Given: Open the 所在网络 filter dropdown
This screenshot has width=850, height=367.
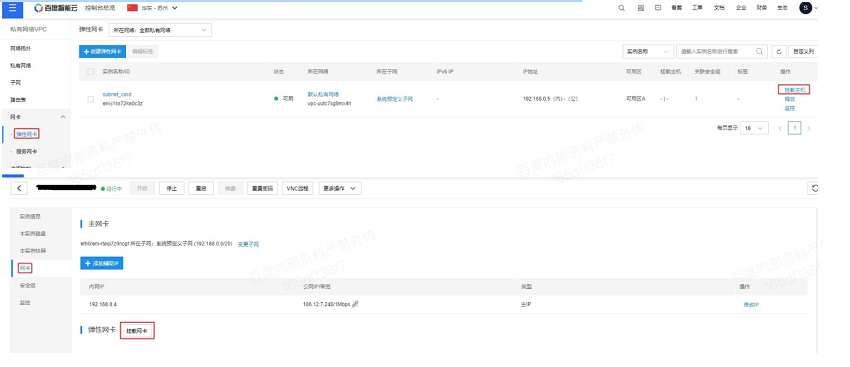Looking at the screenshot, I should [160, 30].
